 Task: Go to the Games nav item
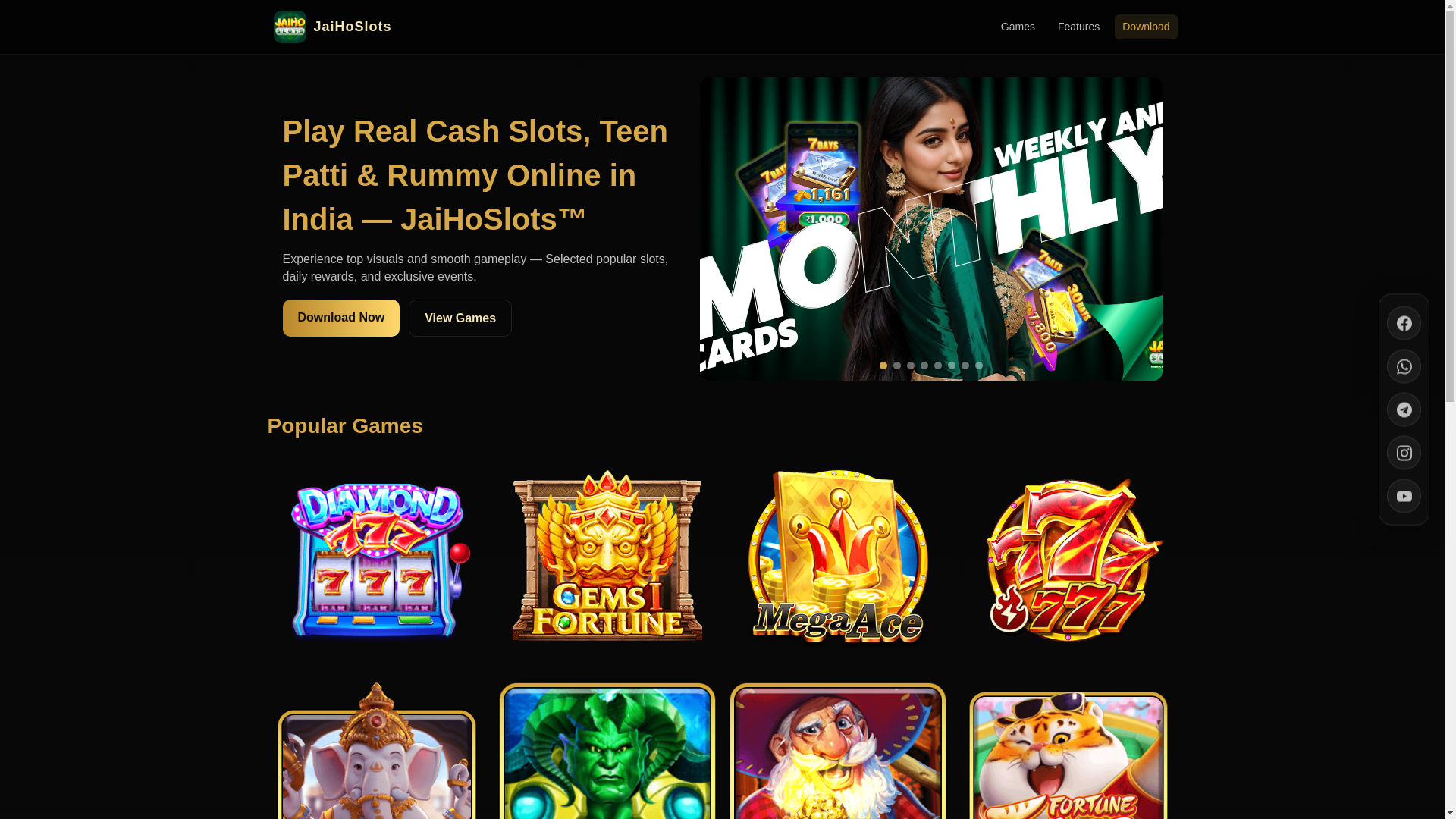click(1018, 27)
